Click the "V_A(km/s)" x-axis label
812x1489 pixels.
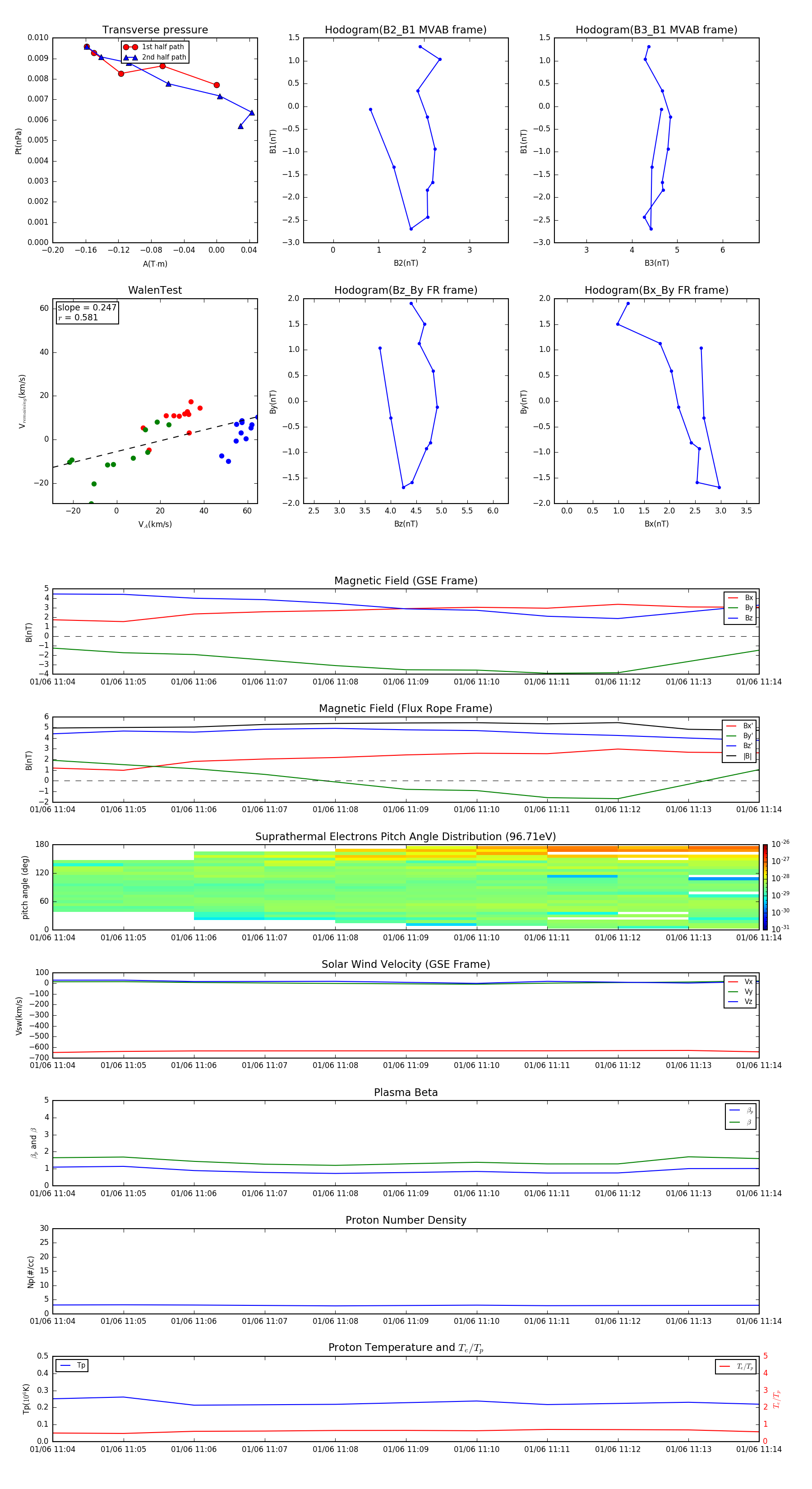click(155, 524)
